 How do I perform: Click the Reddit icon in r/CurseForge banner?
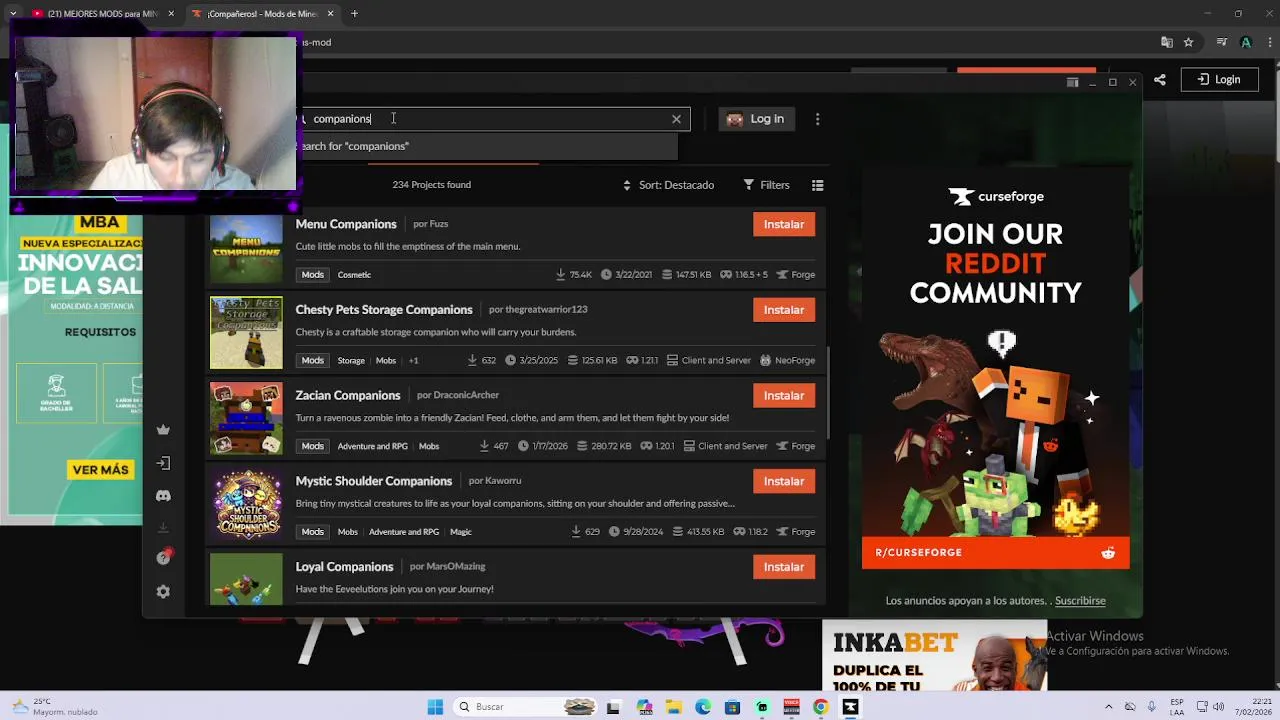click(1108, 553)
